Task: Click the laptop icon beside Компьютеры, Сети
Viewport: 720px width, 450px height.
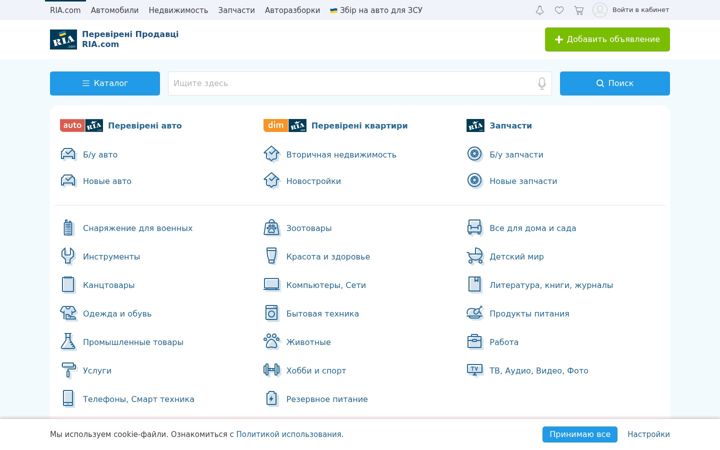Action: (271, 284)
